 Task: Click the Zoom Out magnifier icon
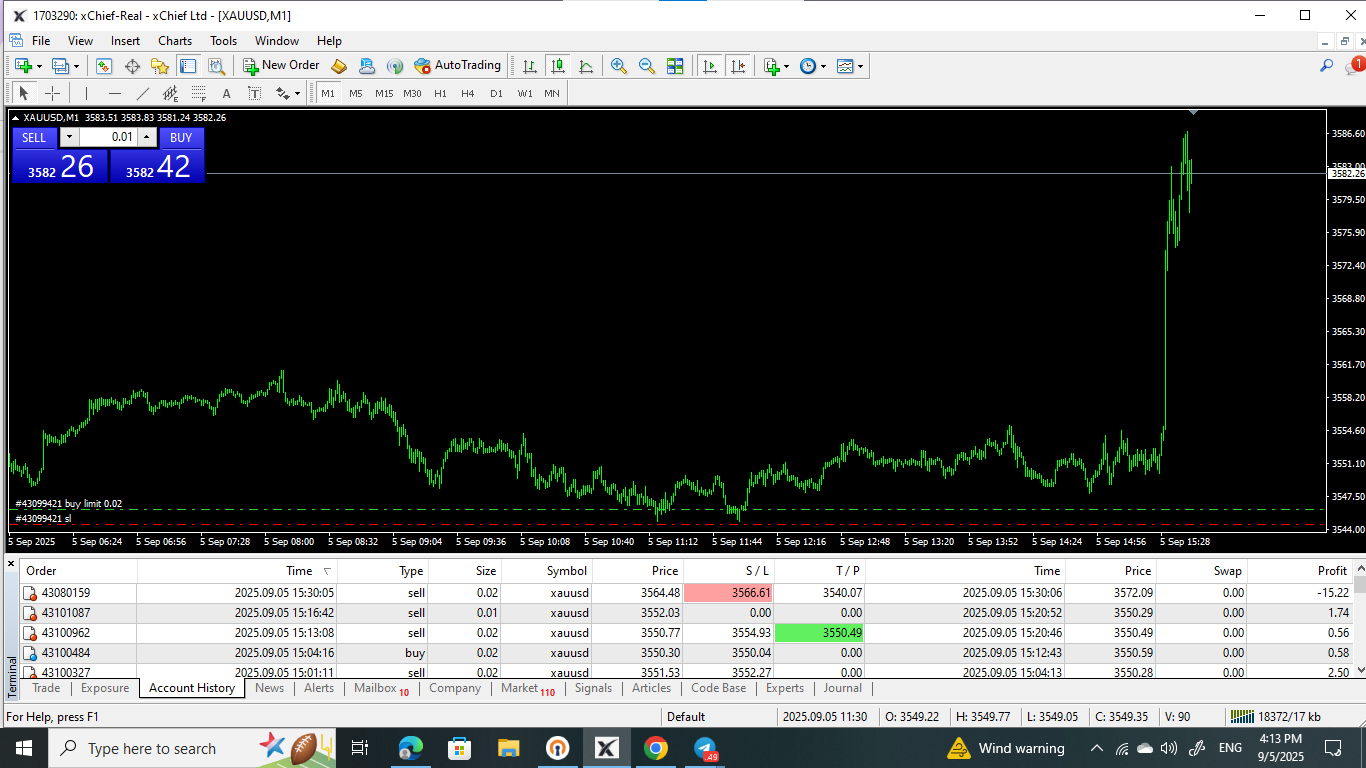click(647, 66)
